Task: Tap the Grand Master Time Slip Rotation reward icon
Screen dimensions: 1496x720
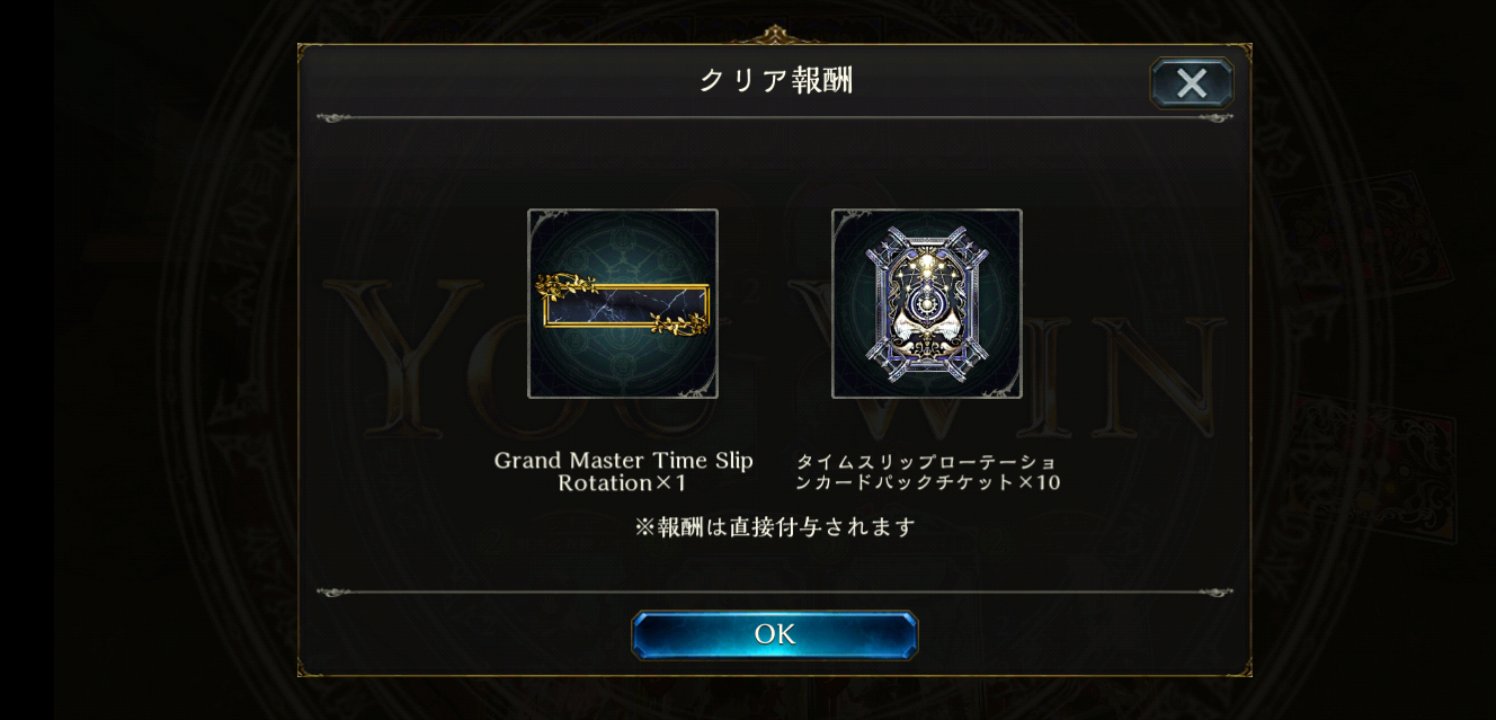Action: (623, 304)
